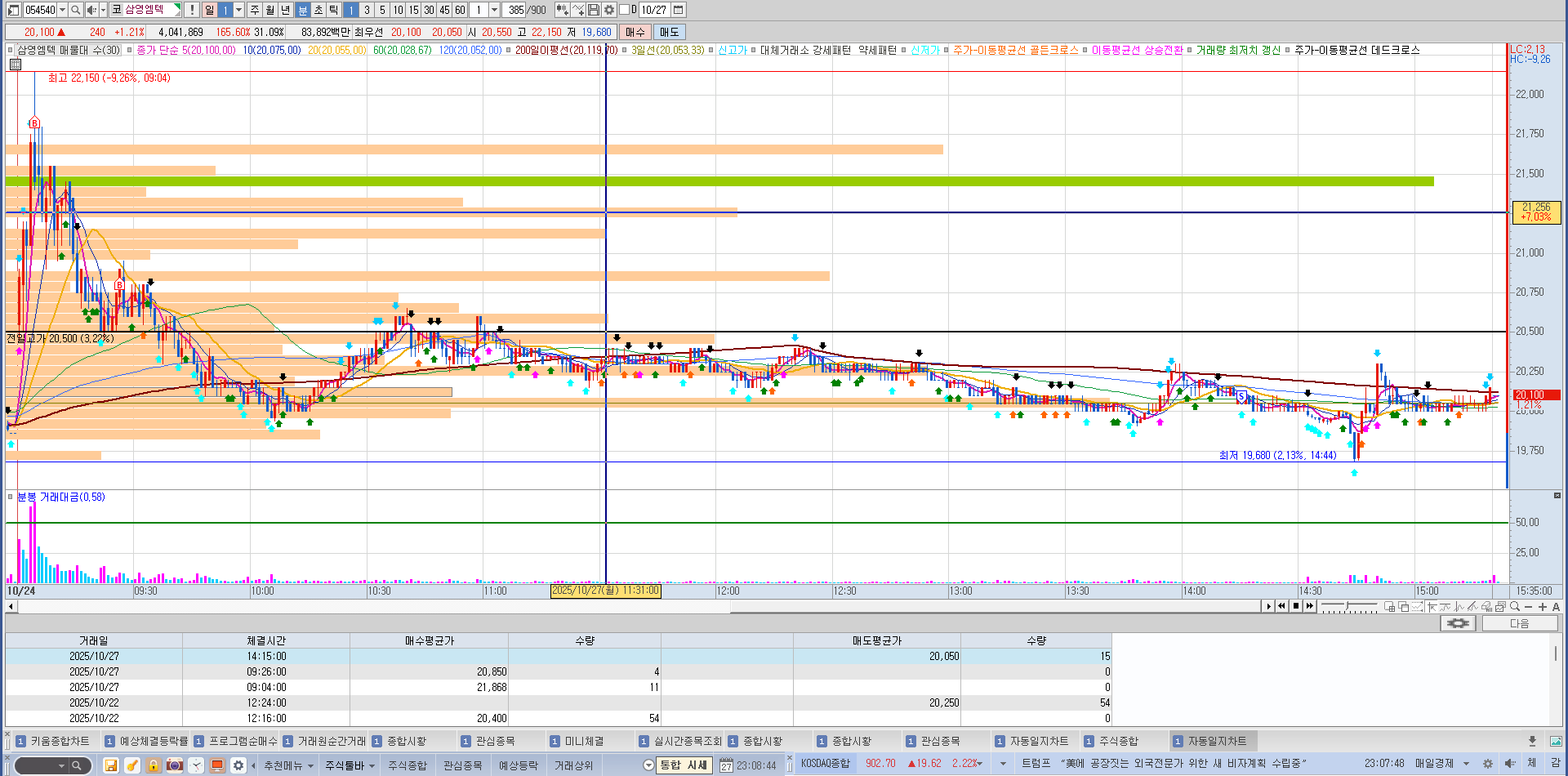Click the multi-chart layout grid icon
Screen dimensions: 1568x776
[1390, 606]
